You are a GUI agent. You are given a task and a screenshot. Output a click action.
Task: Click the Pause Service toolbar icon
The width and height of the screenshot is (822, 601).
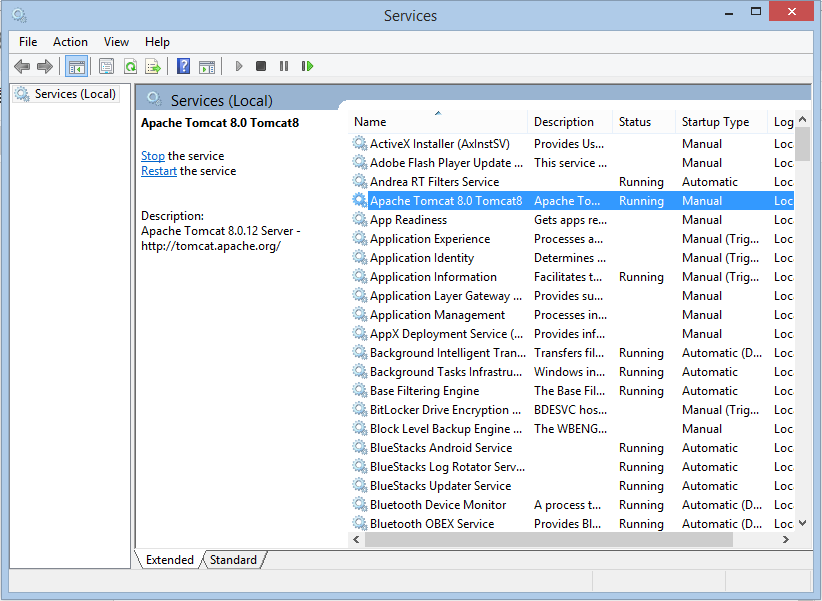click(x=284, y=66)
